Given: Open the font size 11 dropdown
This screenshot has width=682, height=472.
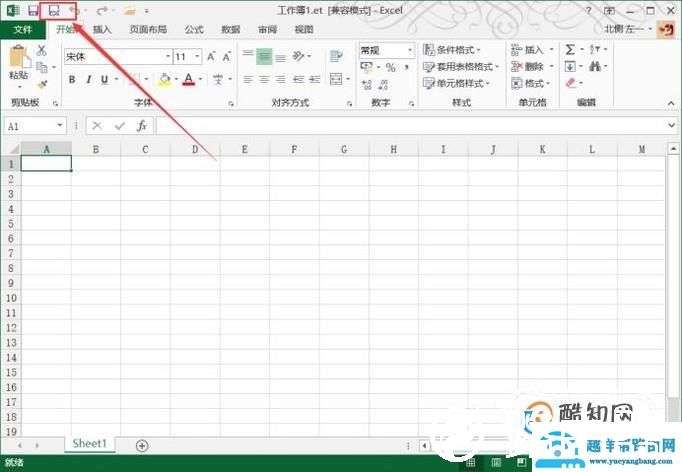Looking at the screenshot, I should (x=197, y=57).
